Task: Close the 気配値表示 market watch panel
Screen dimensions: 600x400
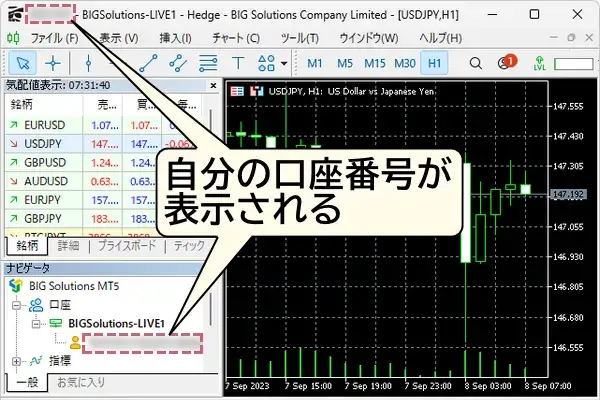Action: (214, 85)
